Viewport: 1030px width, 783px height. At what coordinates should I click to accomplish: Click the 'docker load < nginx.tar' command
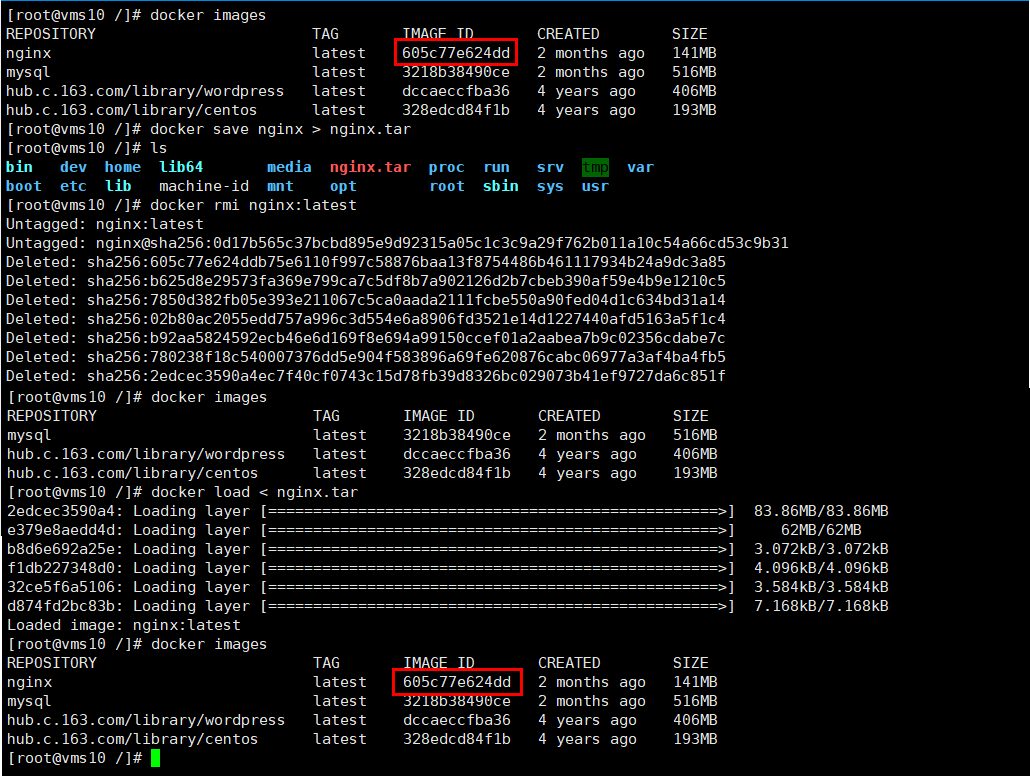click(254, 493)
